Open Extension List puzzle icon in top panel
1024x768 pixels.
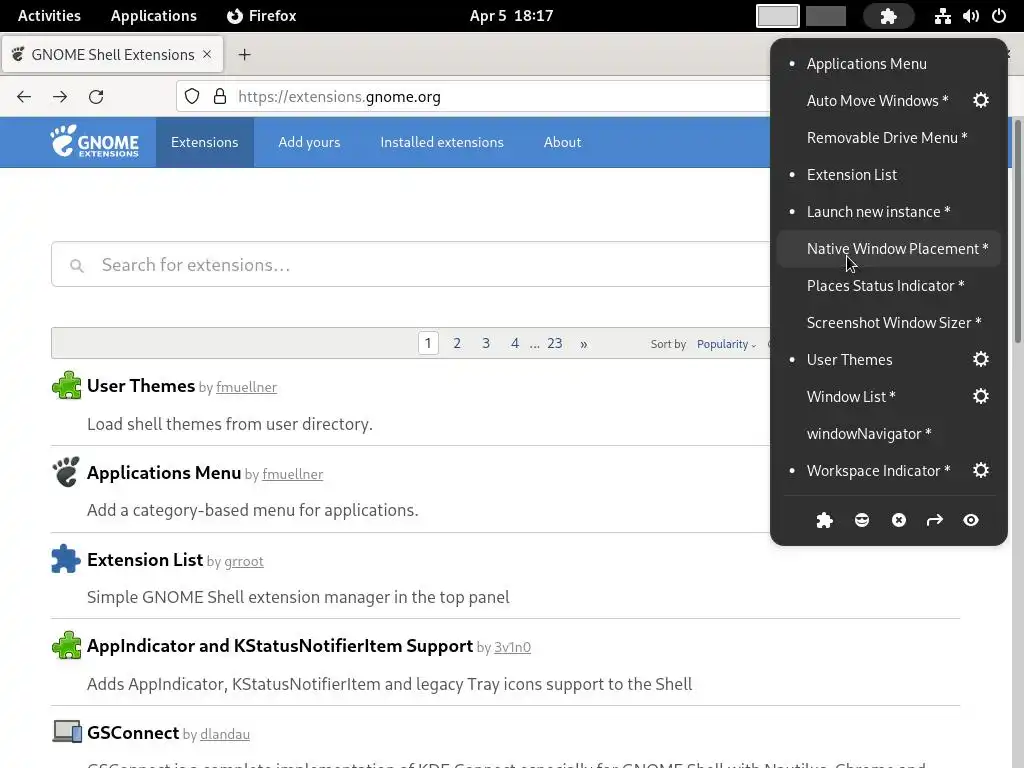pyautogui.click(x=888, y=16)
